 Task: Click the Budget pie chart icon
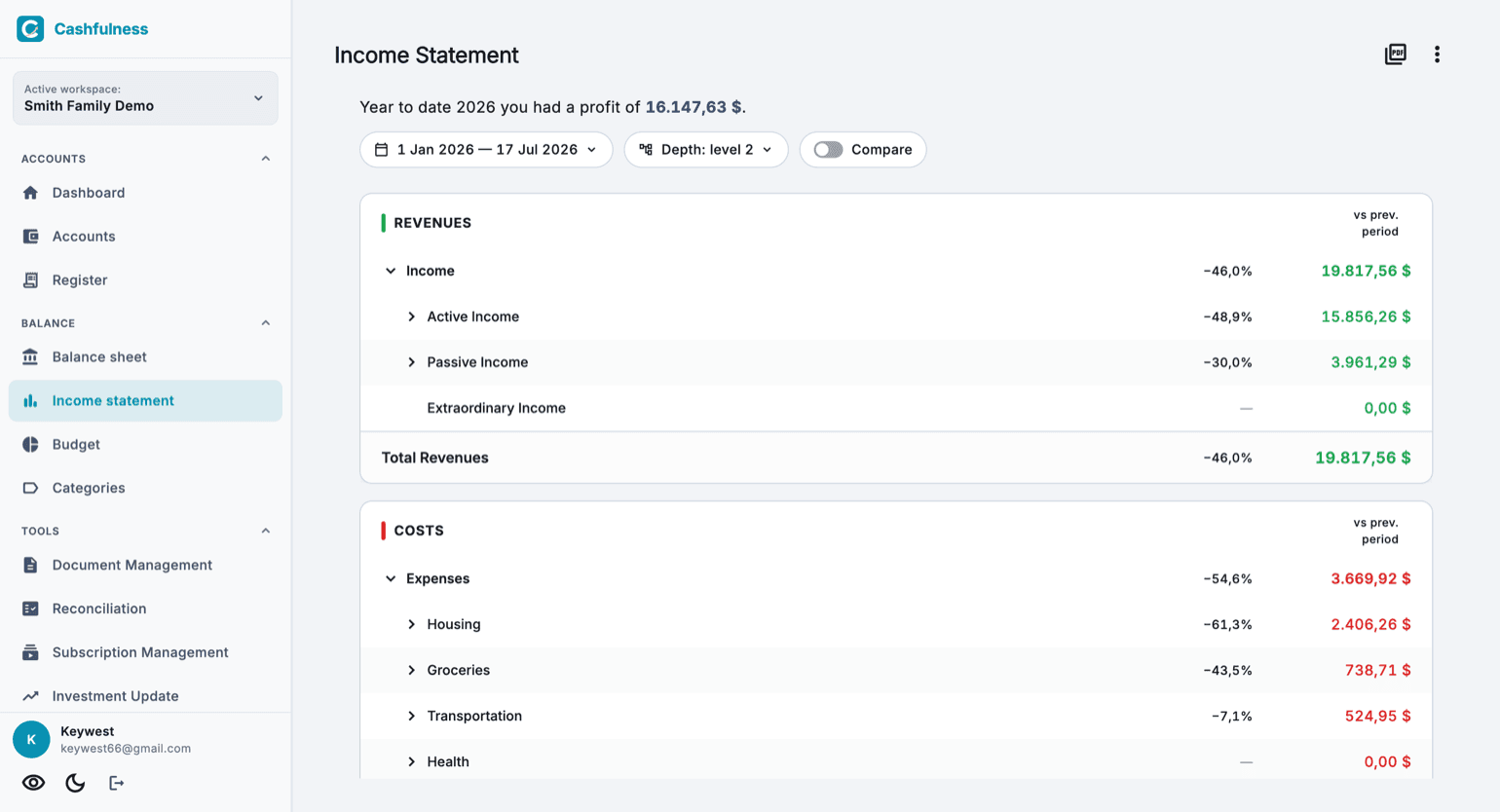click(30, 445)
